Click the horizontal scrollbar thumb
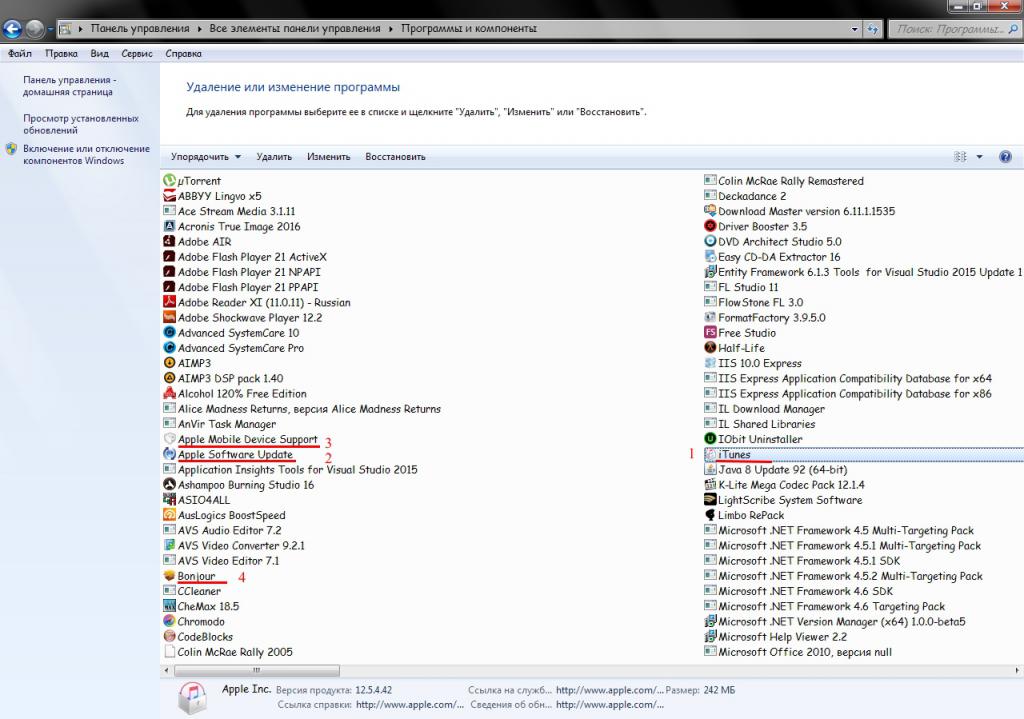 [257, 670]
